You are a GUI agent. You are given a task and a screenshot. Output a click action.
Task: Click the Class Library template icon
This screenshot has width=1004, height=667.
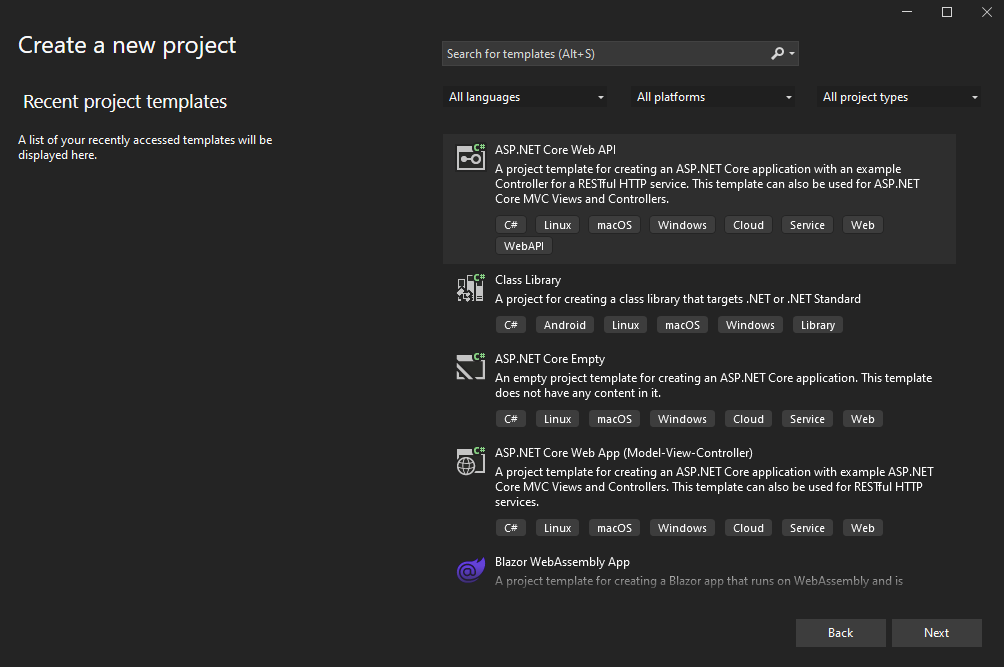coord(471,287)
